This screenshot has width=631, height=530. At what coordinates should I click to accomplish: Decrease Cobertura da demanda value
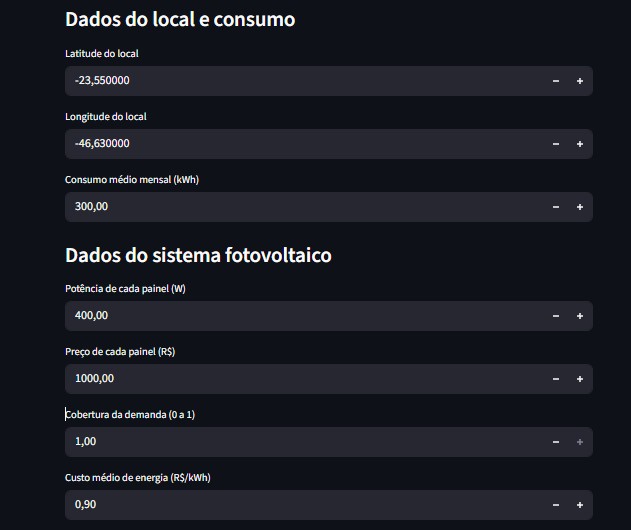[x=556, y=442]
